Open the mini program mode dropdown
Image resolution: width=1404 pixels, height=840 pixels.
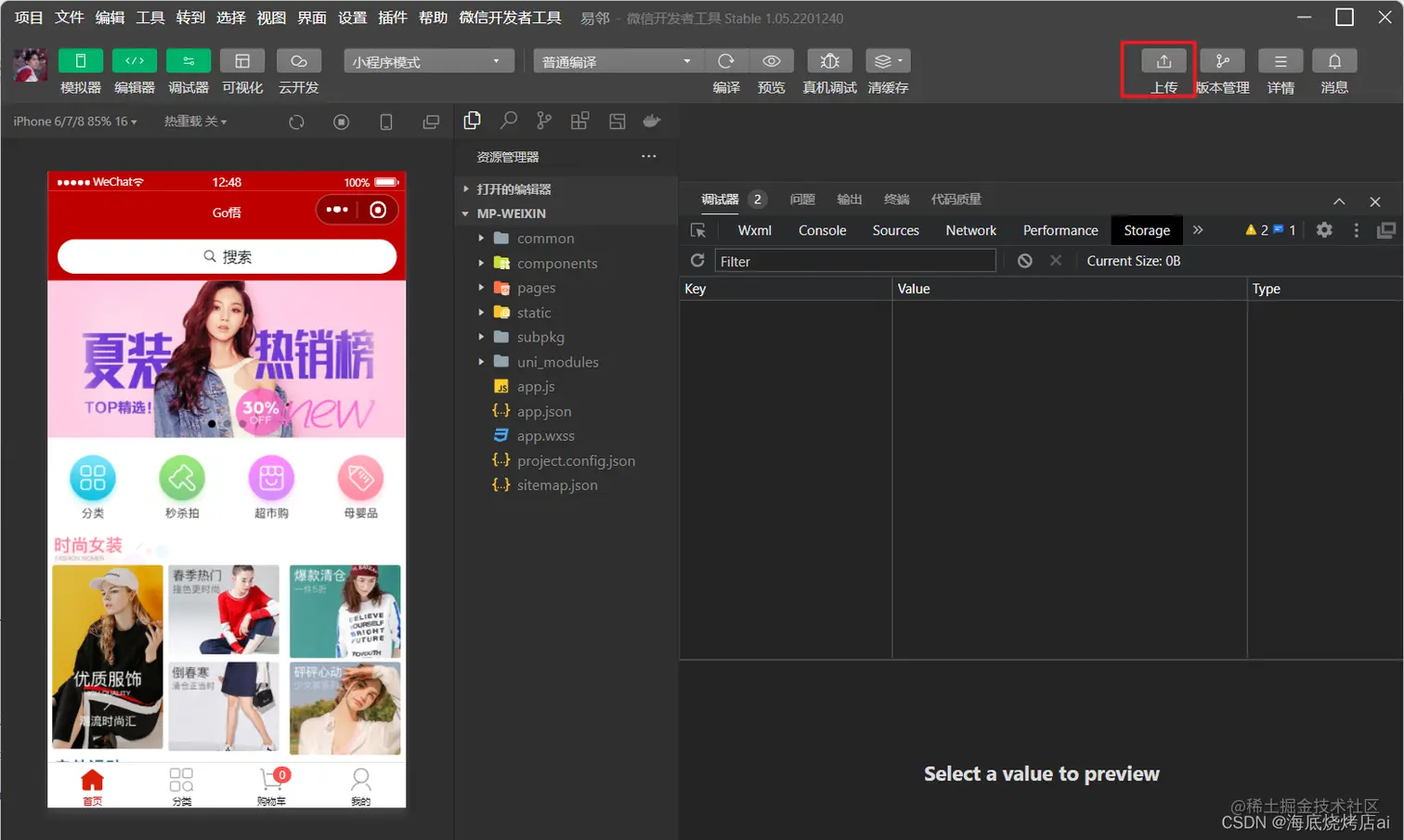coord(429,61)
